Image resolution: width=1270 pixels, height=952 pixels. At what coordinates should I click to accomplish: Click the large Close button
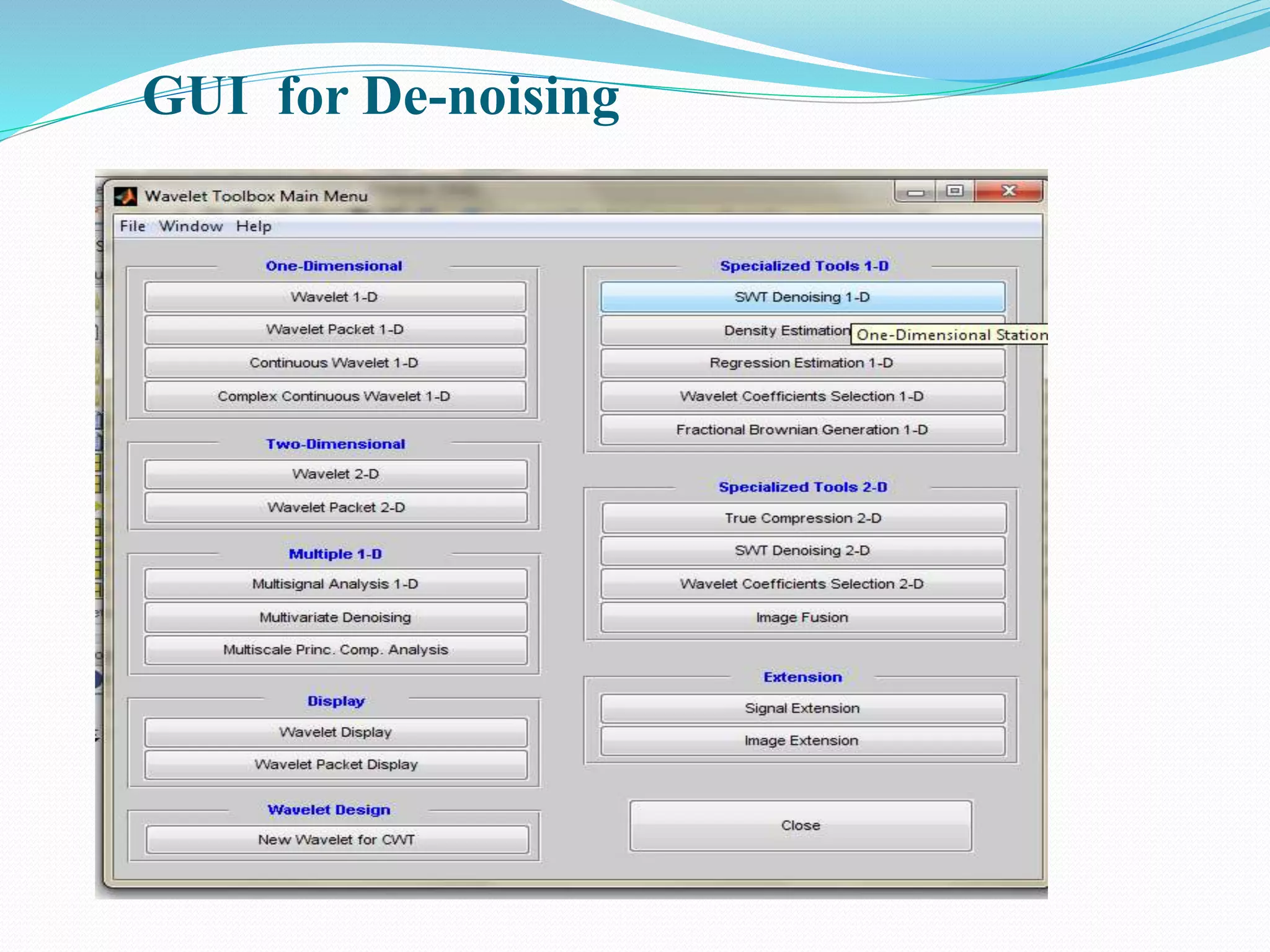click(801, 826)
